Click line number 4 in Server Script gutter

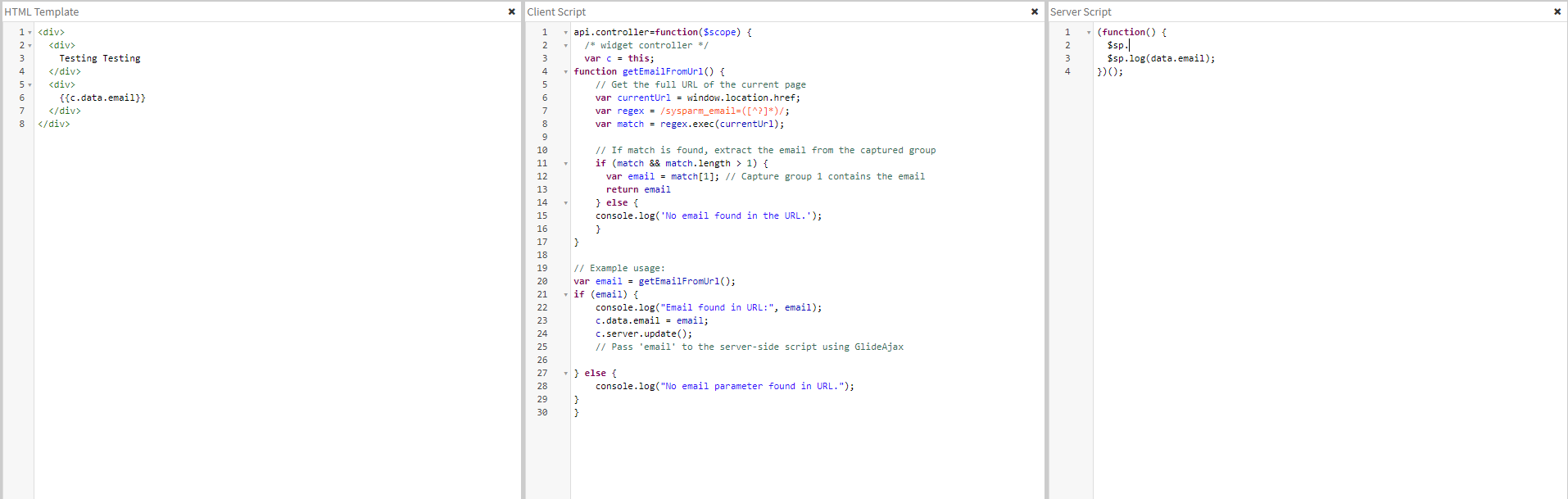(x=1067, y=71)
